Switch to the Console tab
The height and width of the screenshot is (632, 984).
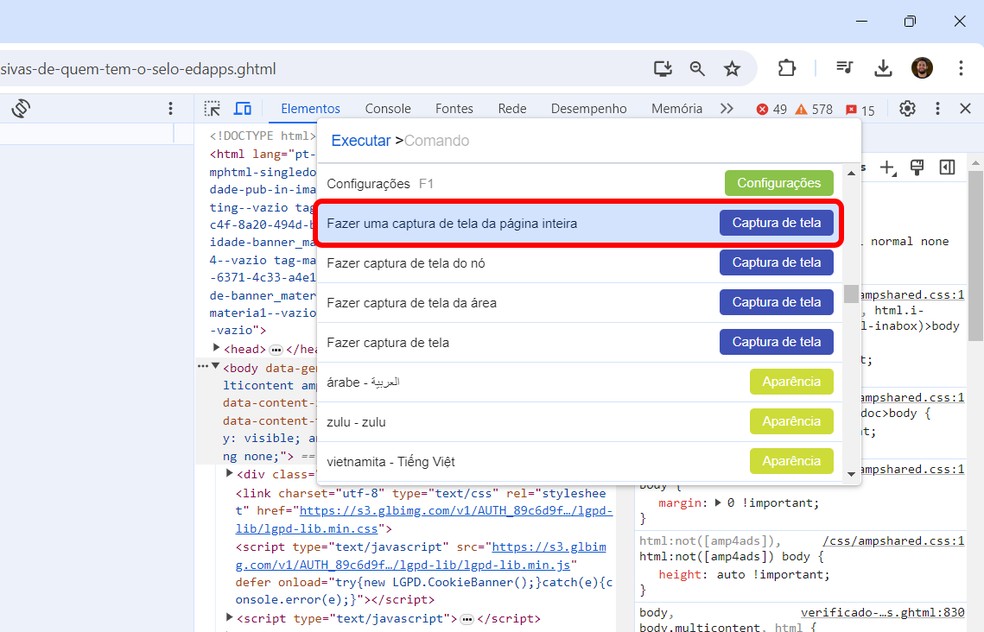388,108
